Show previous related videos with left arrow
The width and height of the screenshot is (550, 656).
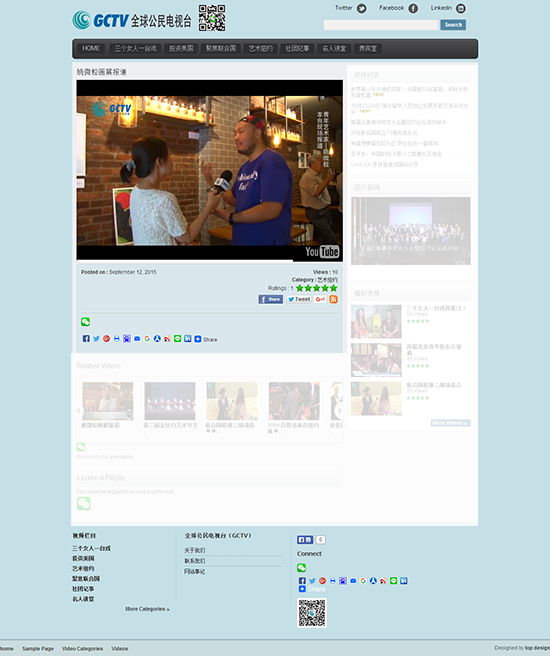[x=79, y=410]
